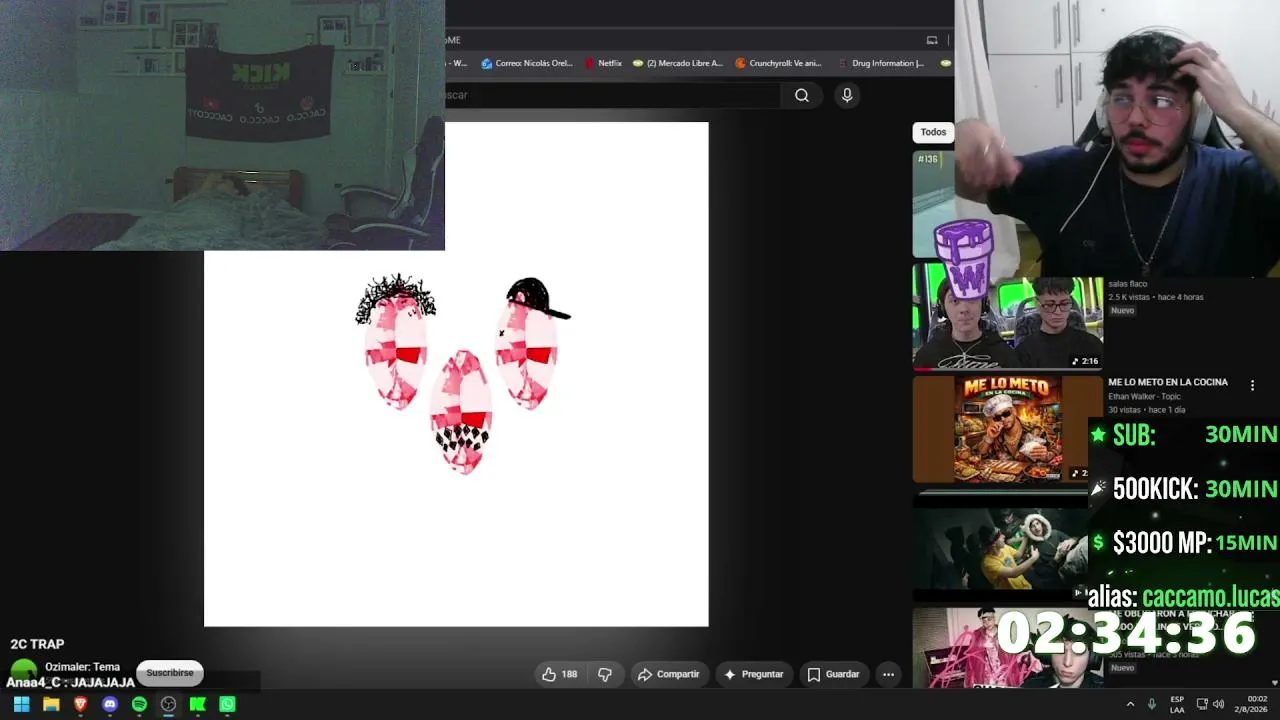Screen dimensions: 1280x720
Task: Open the video title ME LO METO EN LA COCINA
Action: pyautogui.click(x=1168, y=382)
